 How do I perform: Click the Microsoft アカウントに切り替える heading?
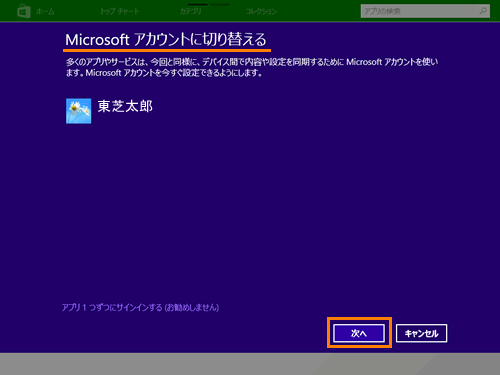pyautogui.click(x=166, y=40)
